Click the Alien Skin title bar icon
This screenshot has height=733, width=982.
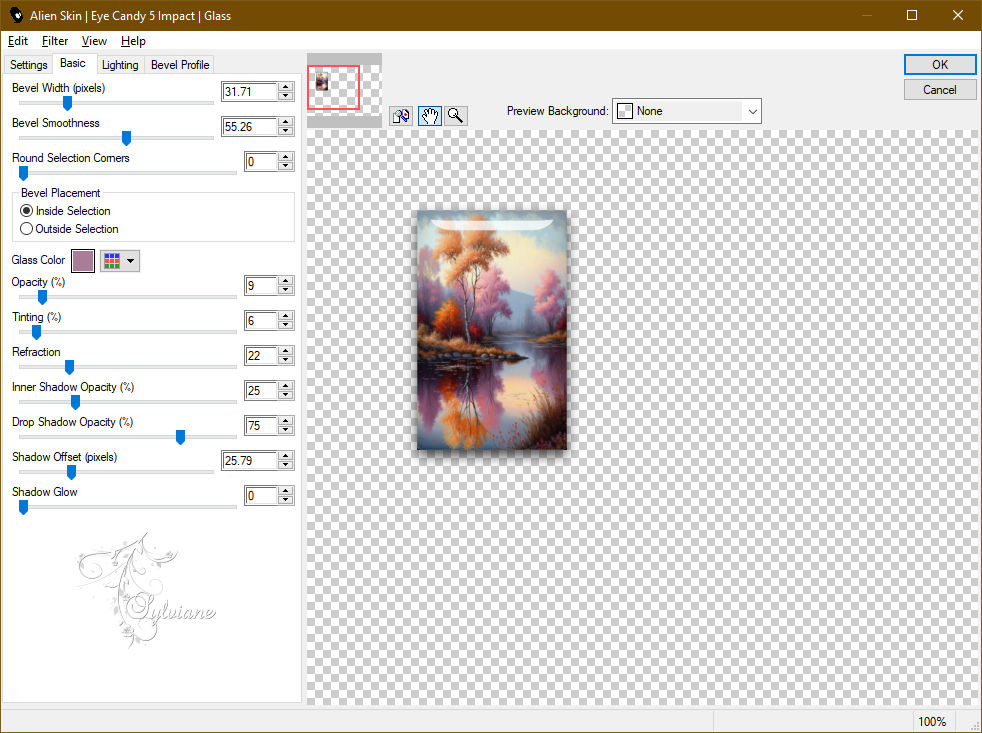click(x=16, y=15)
